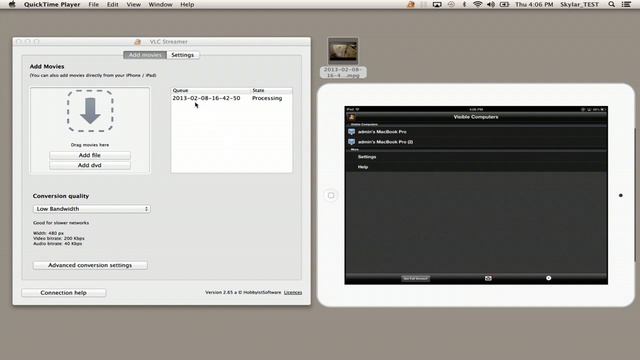Screen dimensions: 640x360
Task: Click the Connection help button
Action: pos(64,293)
